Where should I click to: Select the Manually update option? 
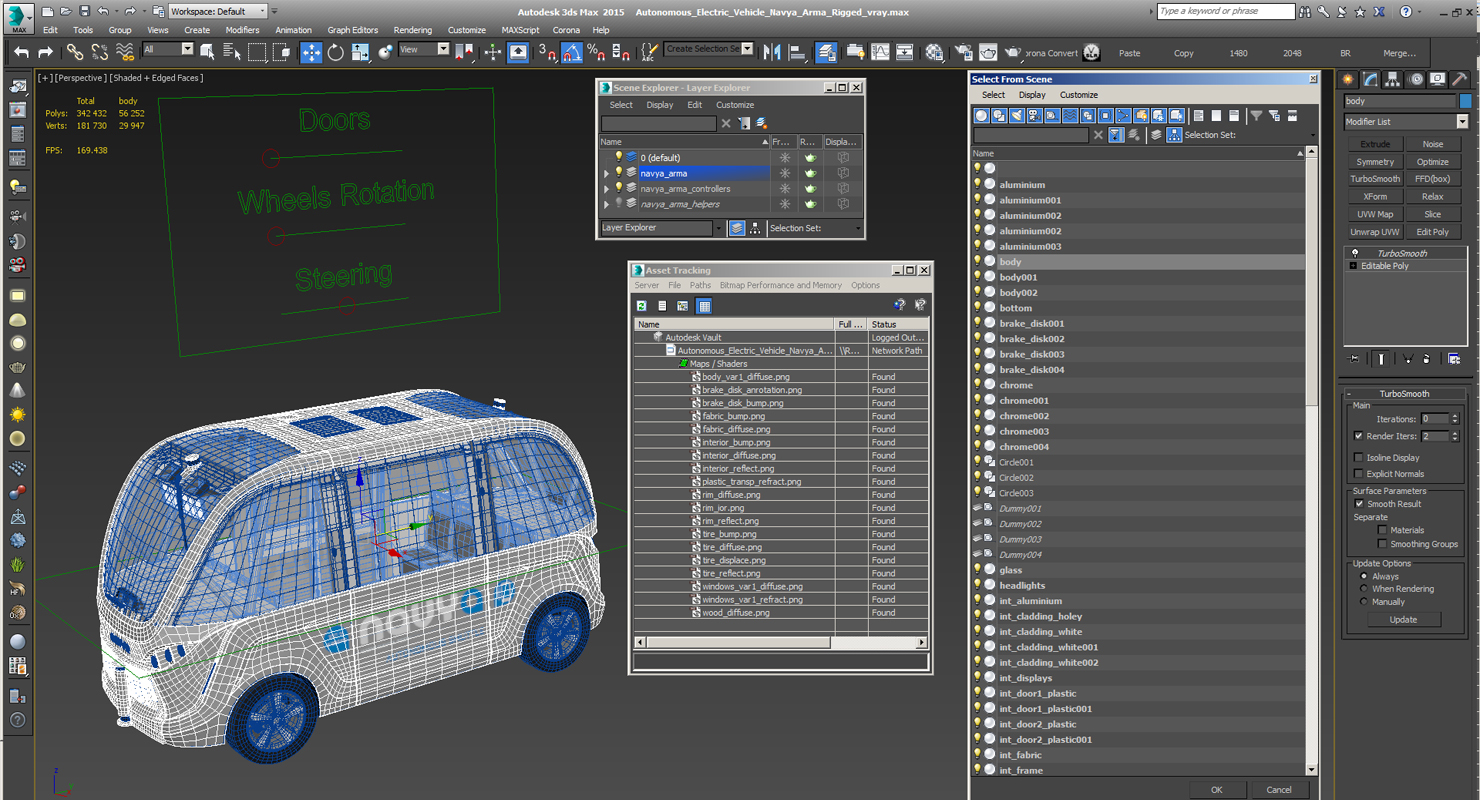(x=1363, y=602)
